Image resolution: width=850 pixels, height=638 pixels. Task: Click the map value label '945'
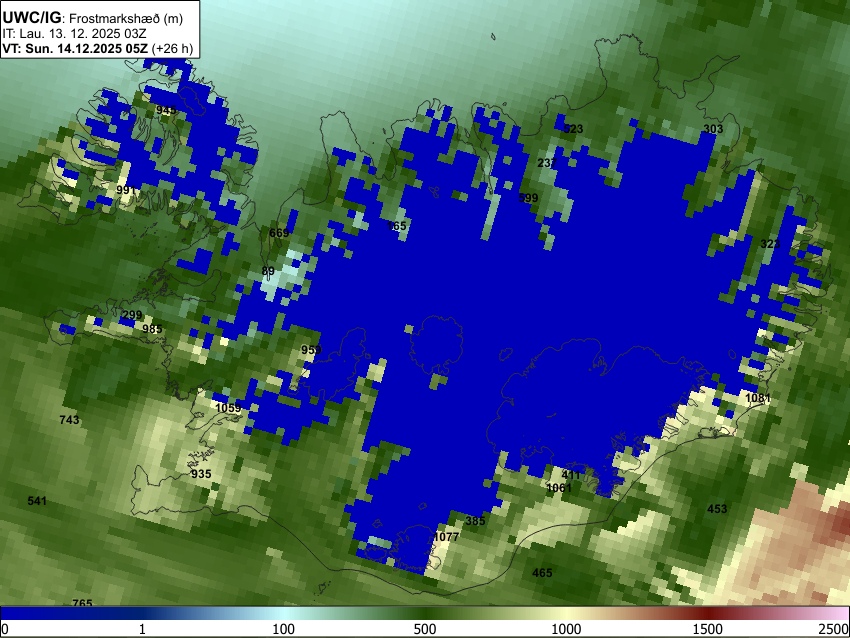(165, 111)
